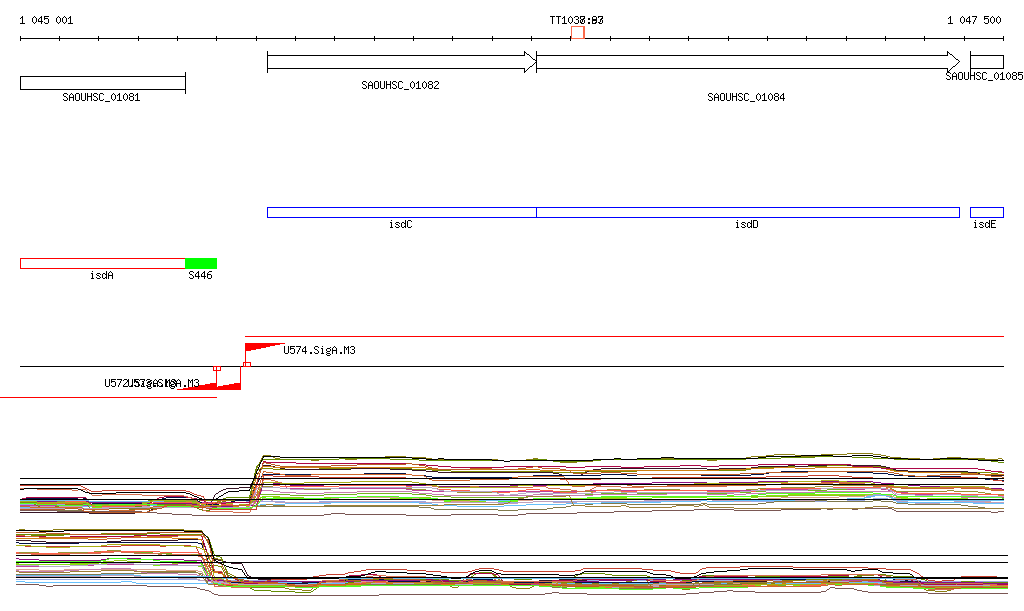Viewport: 1024px width, 611px height.
Task: Select the isdC segment bar
Action: coord(401,212)
